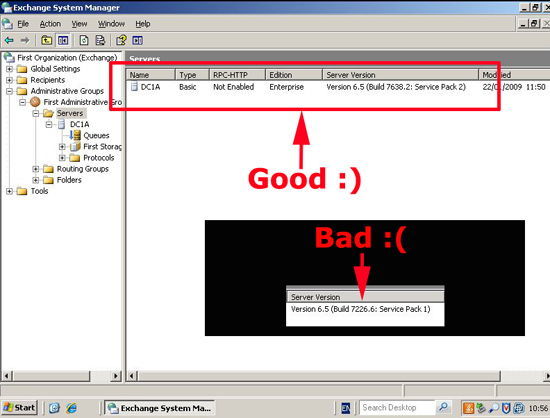Toggle the Show/Hide console tree icon
The height and width of the screenshot is (418, 550).
click(63, 40)
